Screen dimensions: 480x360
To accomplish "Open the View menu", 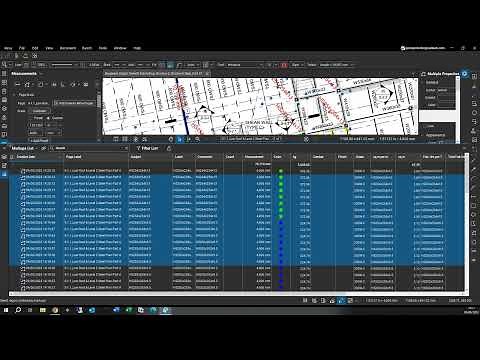I will coord(49,48).
